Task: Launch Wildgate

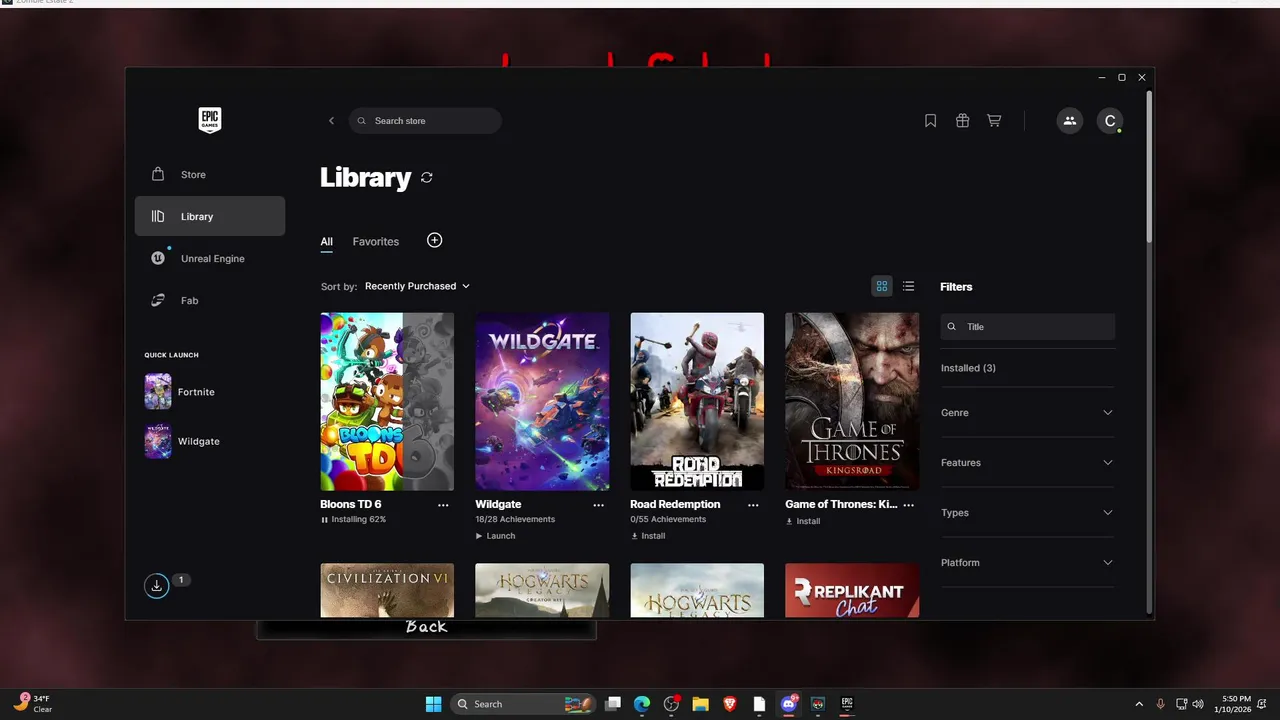Action: tap(495, 536)
